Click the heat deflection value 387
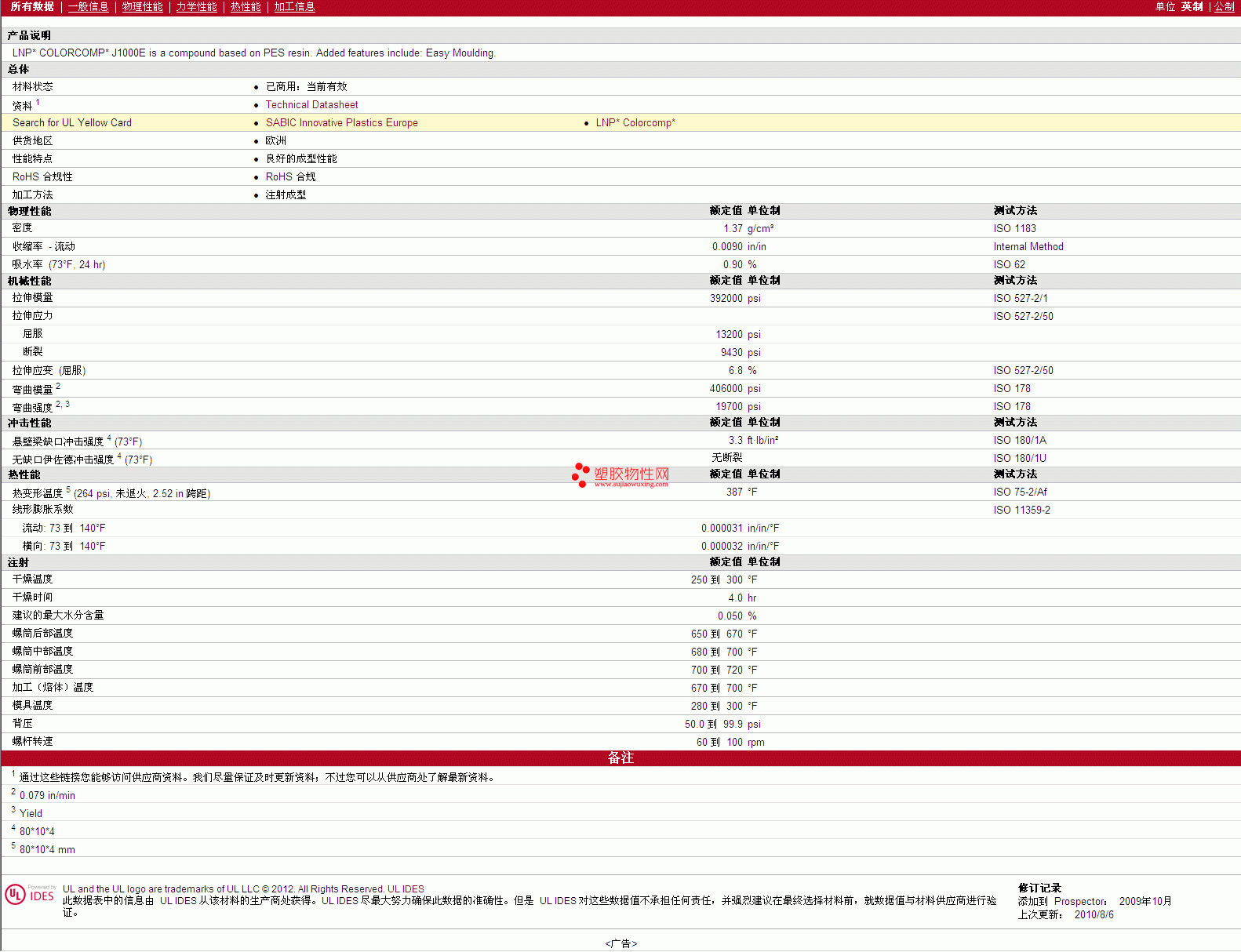The height and width of the screenshot is (952, 1241). tap(734, 492)
